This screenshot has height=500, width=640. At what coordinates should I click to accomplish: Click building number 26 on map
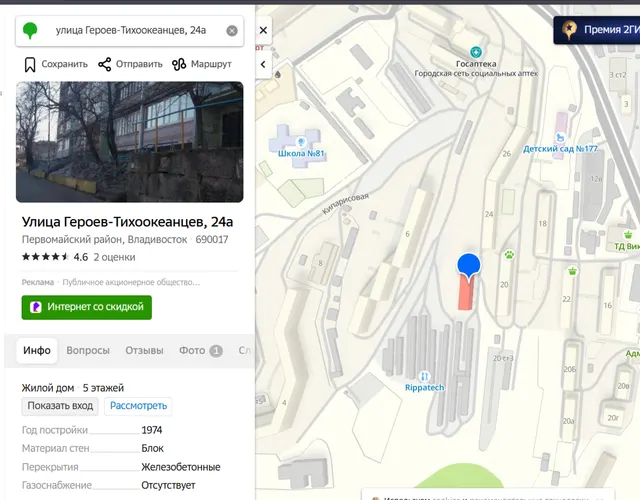(x=507, y=154)
